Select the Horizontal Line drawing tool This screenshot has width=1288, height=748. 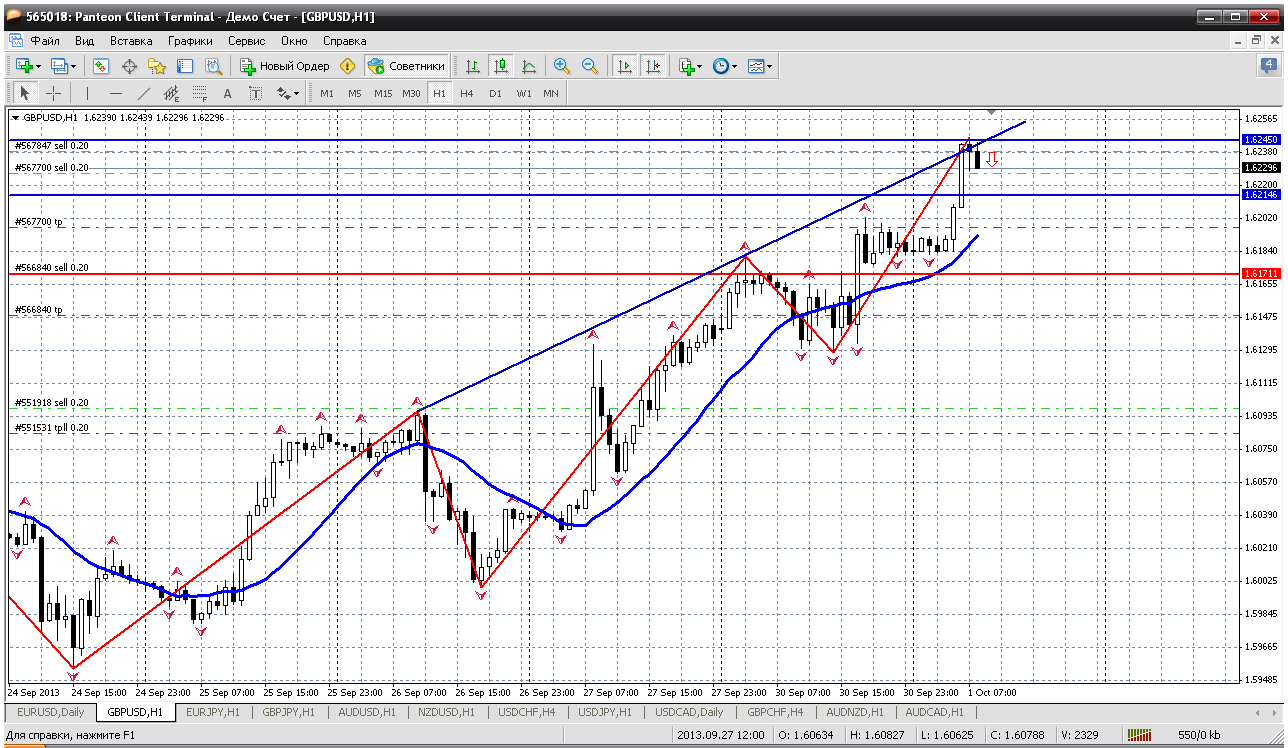[x=115, y=93]
